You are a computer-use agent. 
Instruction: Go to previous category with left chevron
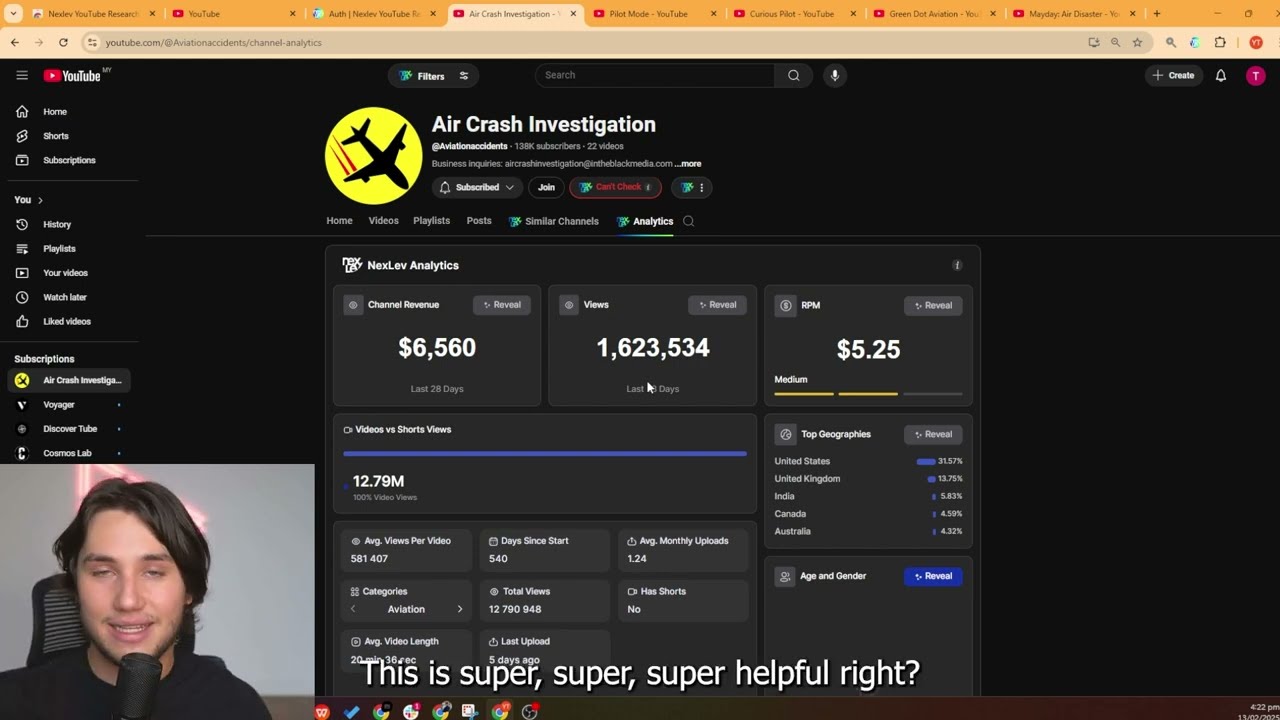[x=353, y=609]
